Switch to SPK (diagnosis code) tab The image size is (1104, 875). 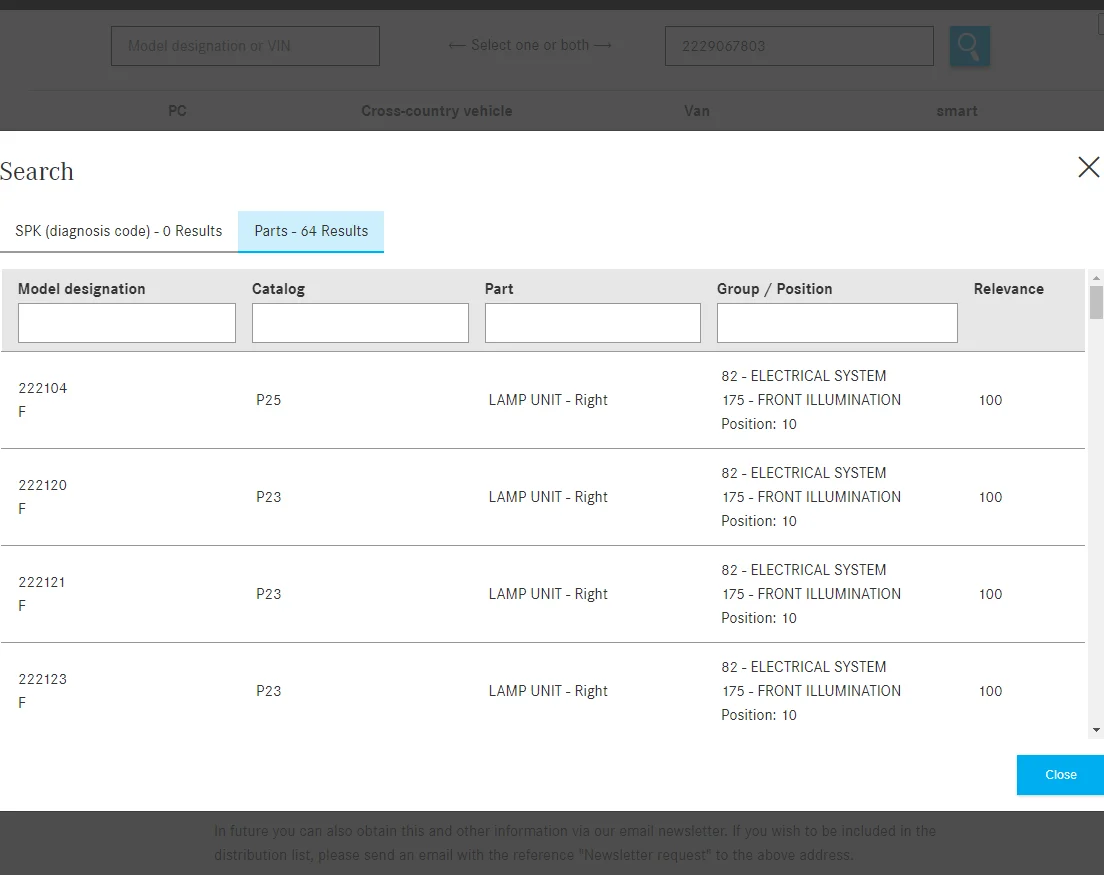coord(118,231)
